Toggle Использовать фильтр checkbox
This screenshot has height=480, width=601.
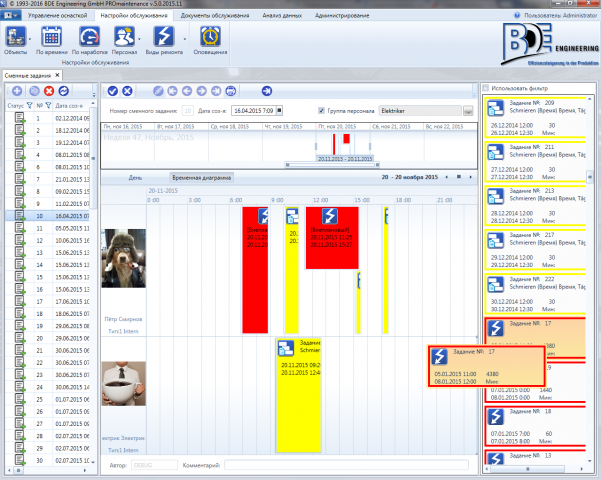click(x=486, y=88)
